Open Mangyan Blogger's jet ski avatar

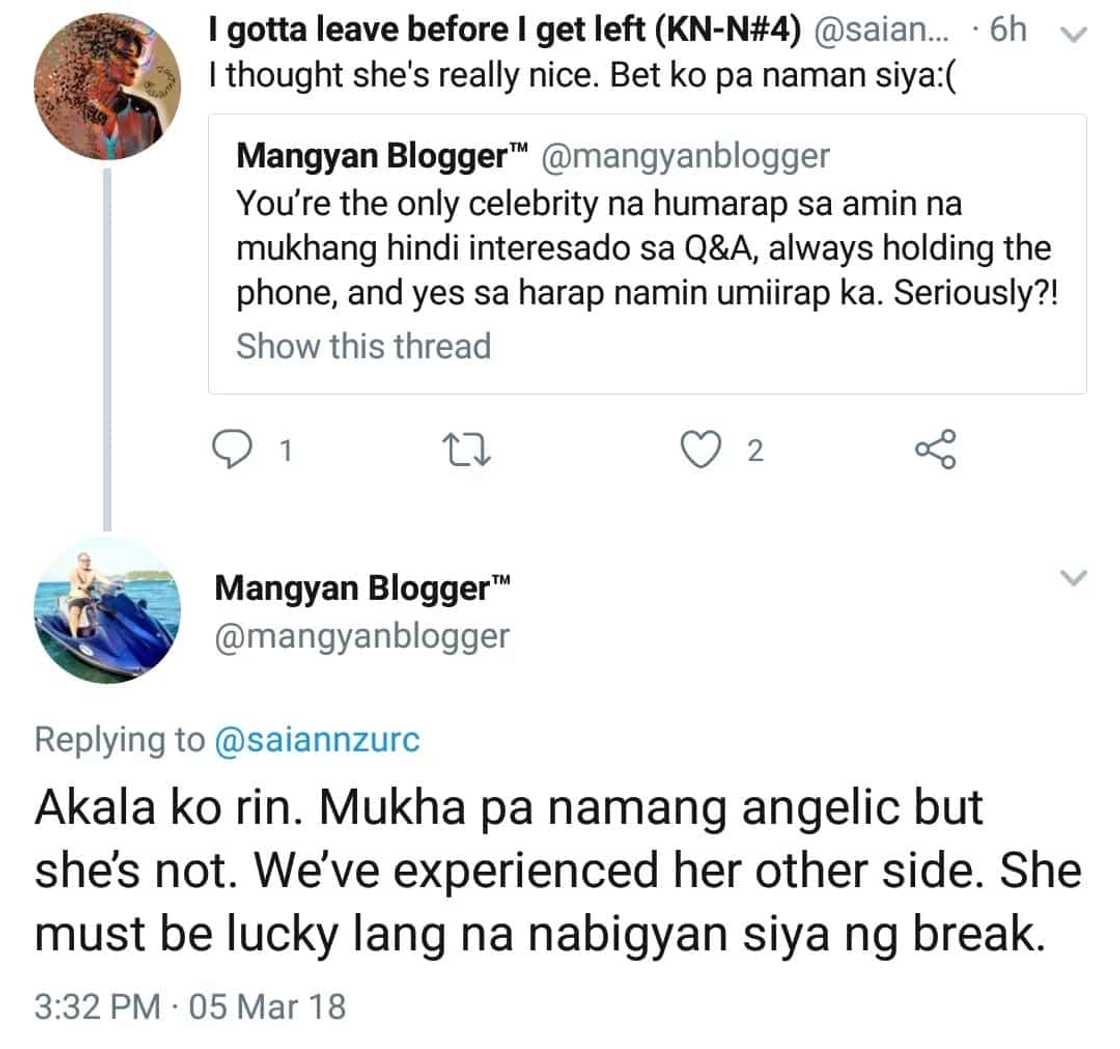[107, 609]
